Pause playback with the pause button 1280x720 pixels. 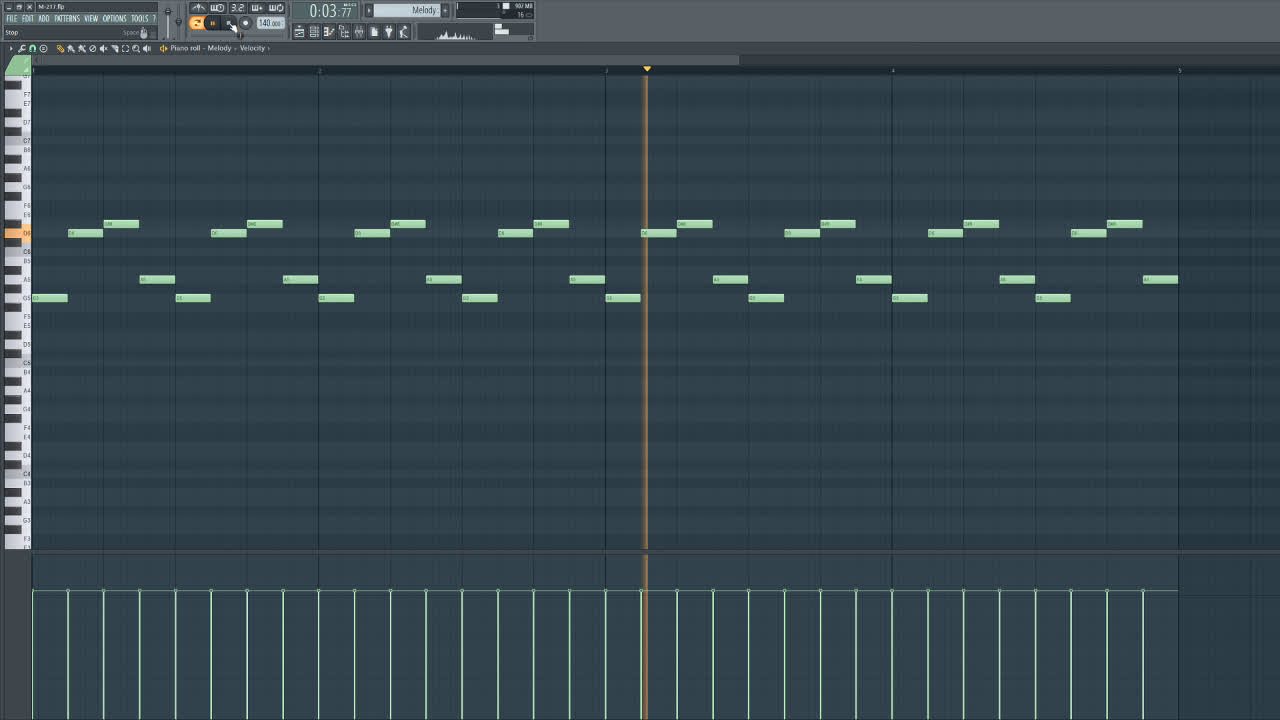click(213, 23)
